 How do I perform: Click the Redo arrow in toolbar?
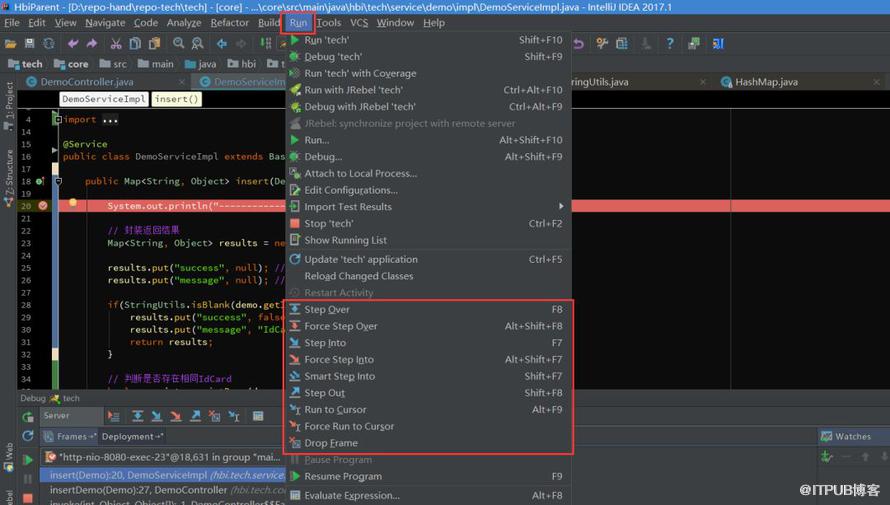[92, 44]
